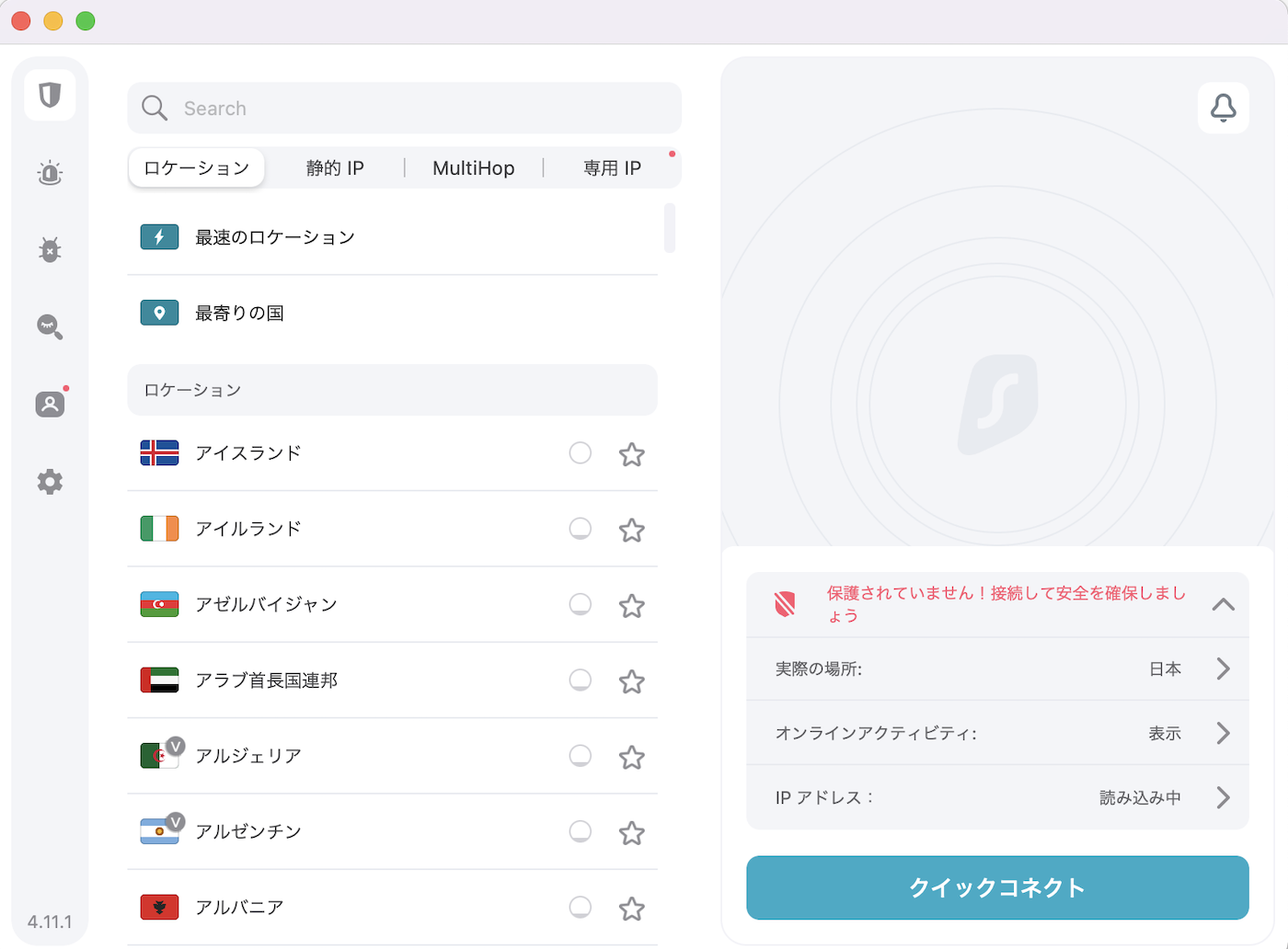Open settings gear icon in sidebar

point(50,481)
